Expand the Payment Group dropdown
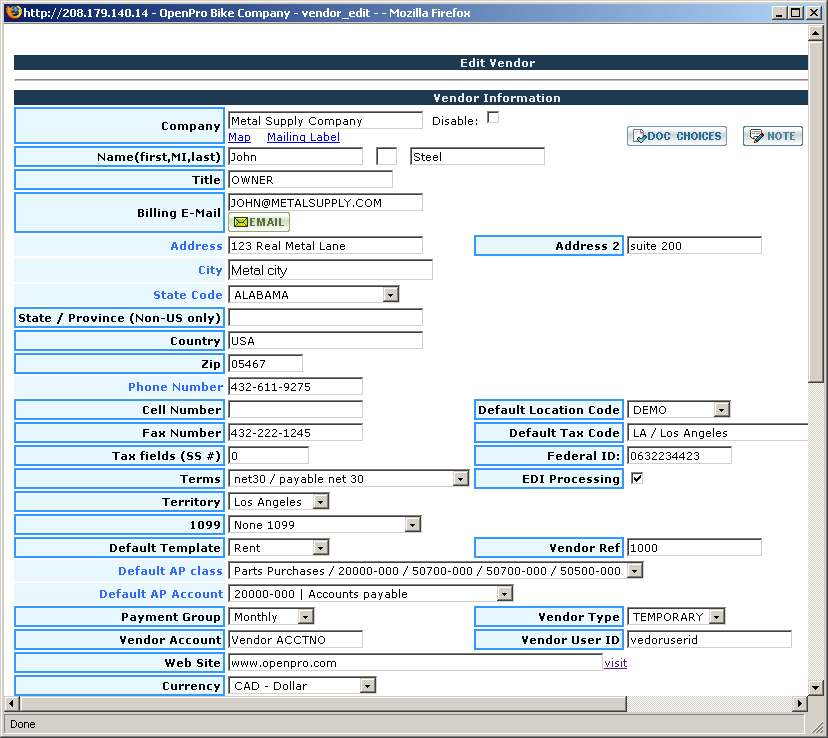The image size is (828, 738). click(271, 617)
